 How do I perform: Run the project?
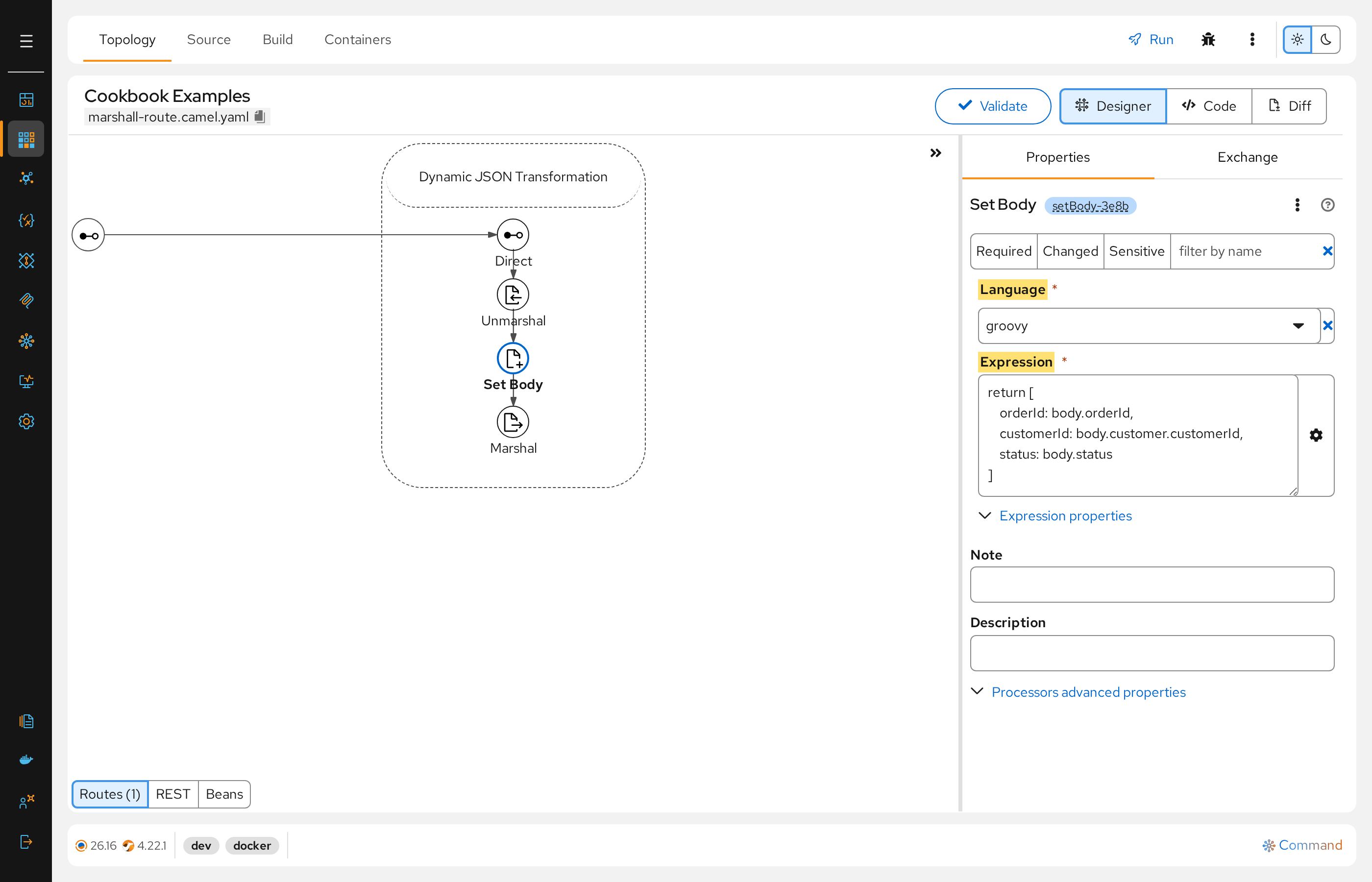pos(1150,40)
